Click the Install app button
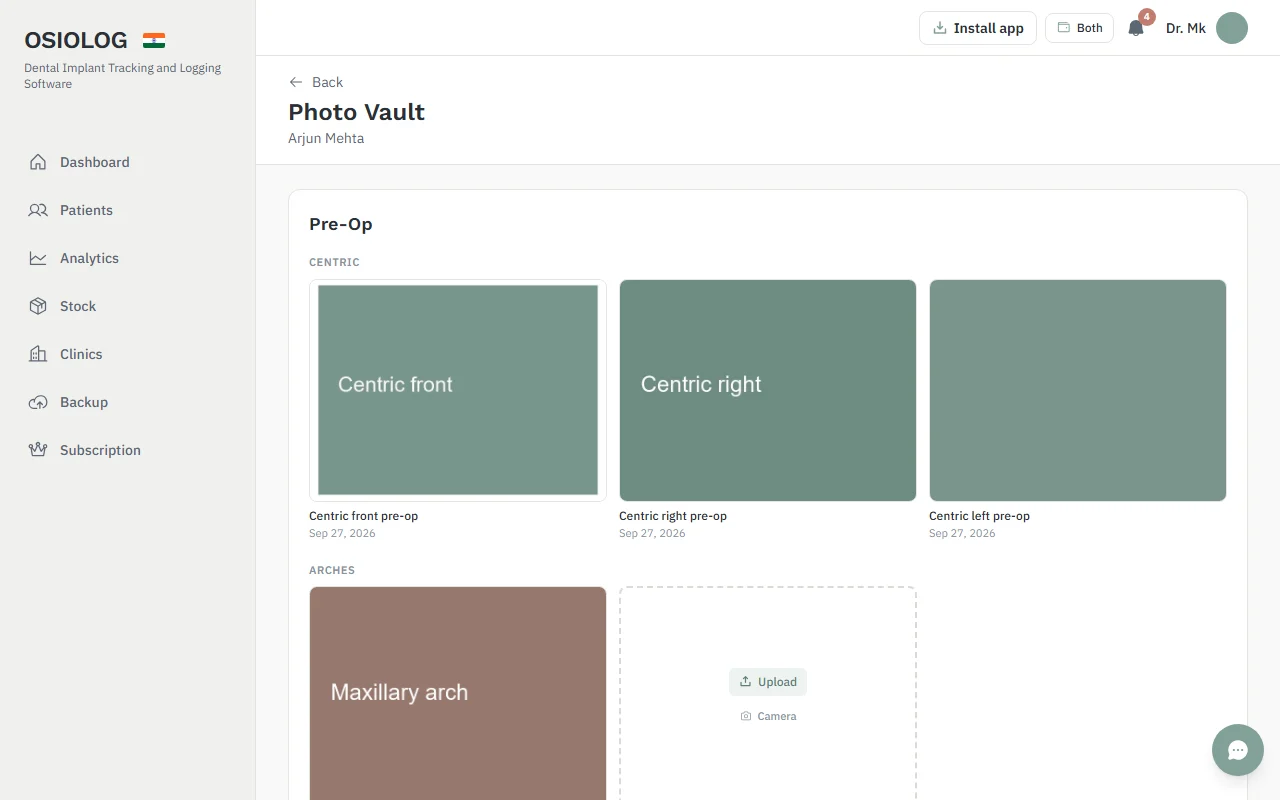Screen dimensions: 1280x800 coord(978,28)
